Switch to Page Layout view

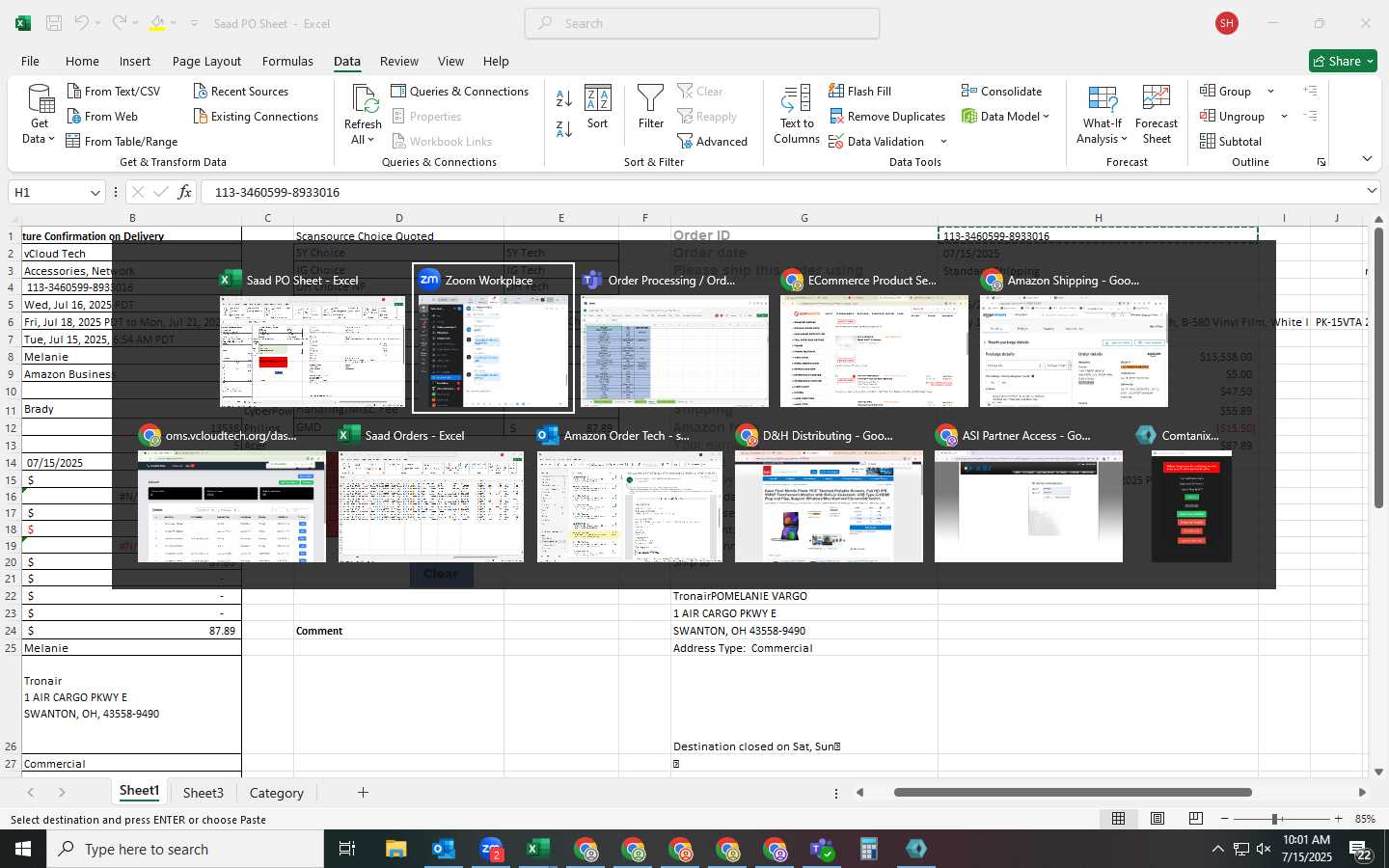1157,819
